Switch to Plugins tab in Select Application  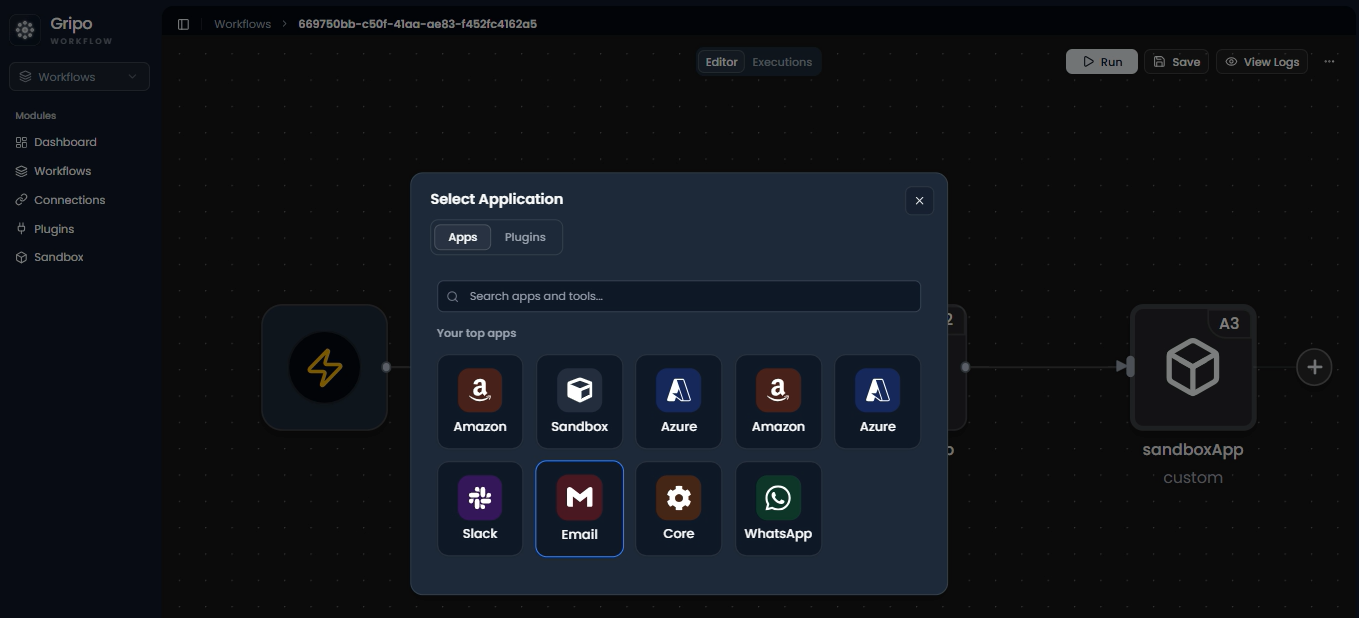click(x=525, y=237)
